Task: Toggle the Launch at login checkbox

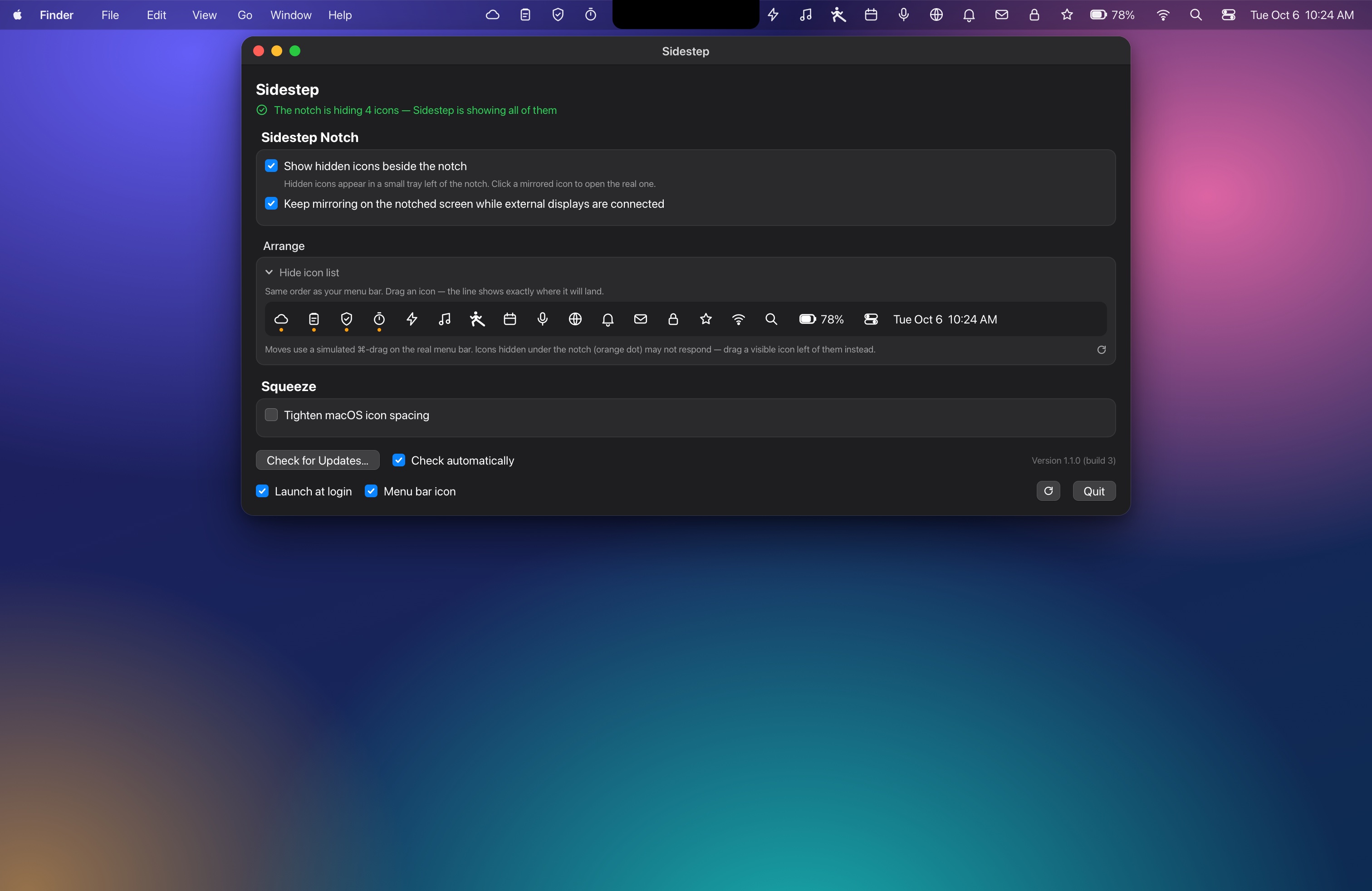Action: (262, 491)
